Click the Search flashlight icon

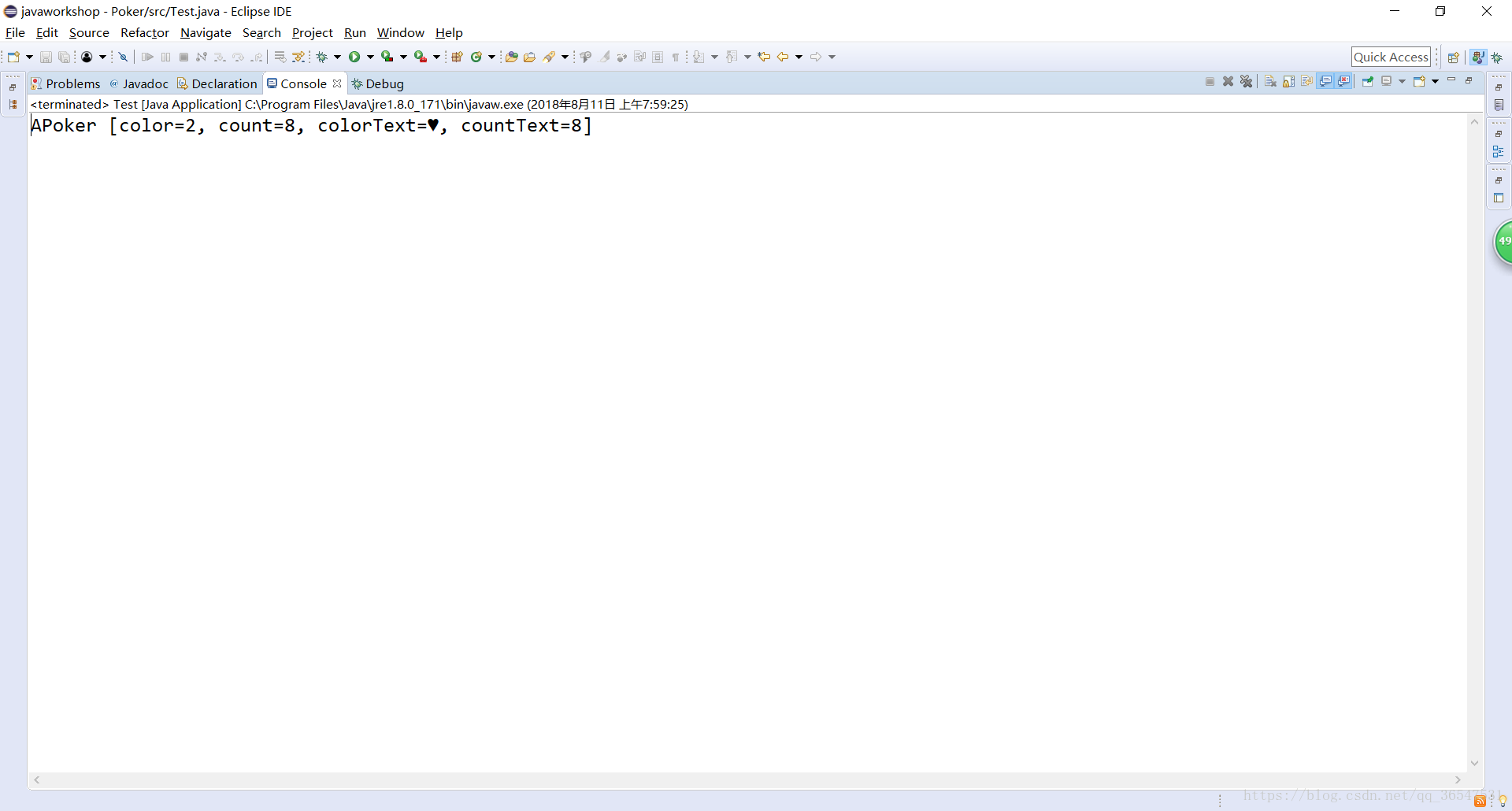[x=550, y=57]
